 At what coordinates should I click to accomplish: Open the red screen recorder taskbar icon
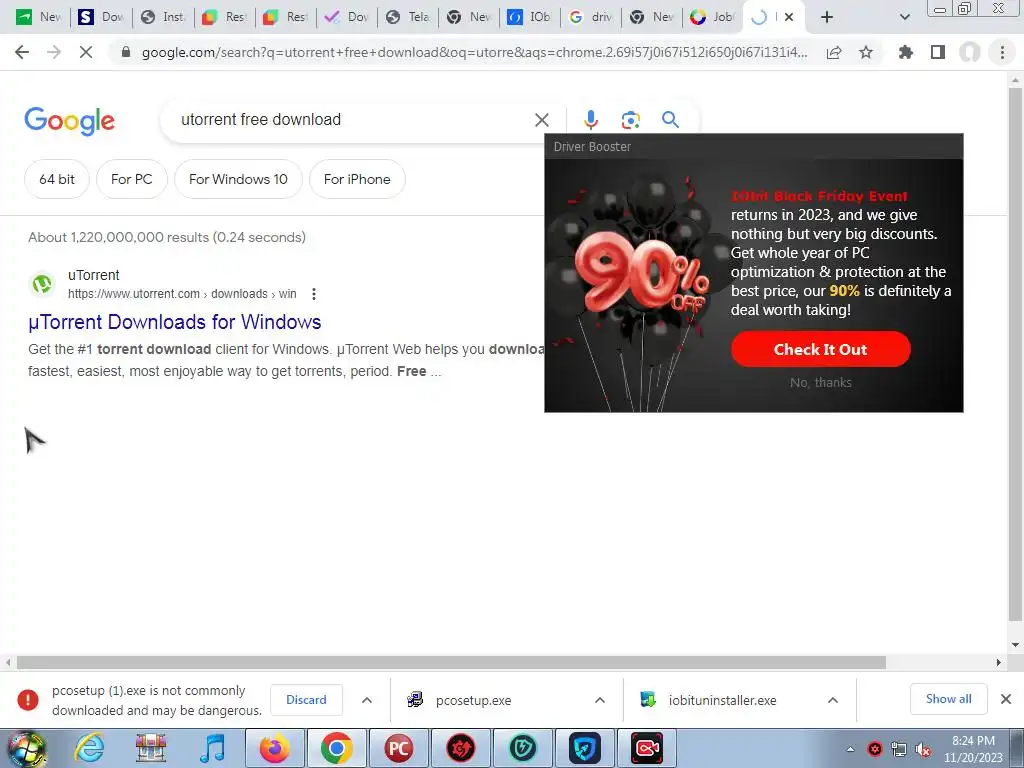647,748
